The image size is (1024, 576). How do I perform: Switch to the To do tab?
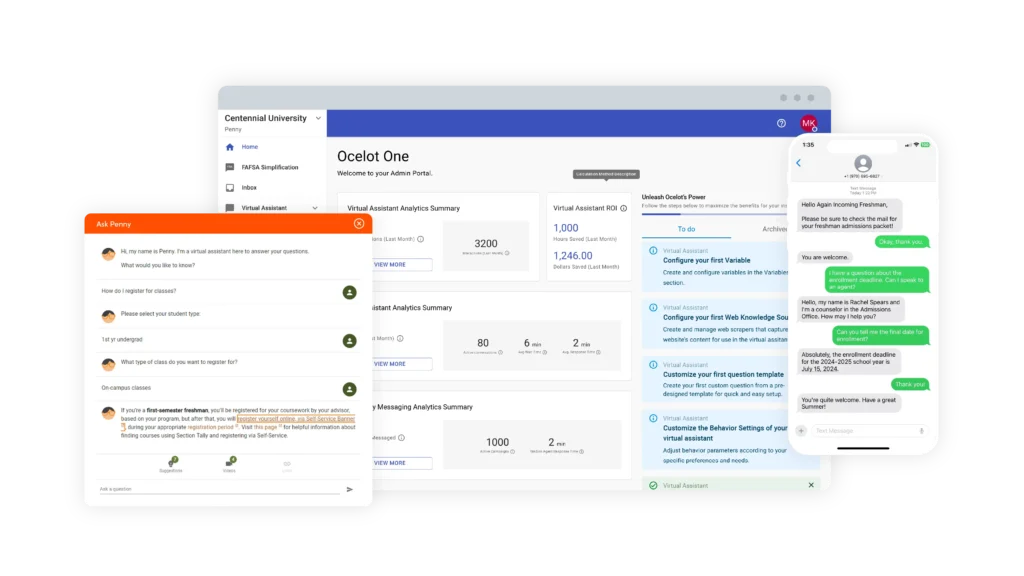[x=686, y=229]
